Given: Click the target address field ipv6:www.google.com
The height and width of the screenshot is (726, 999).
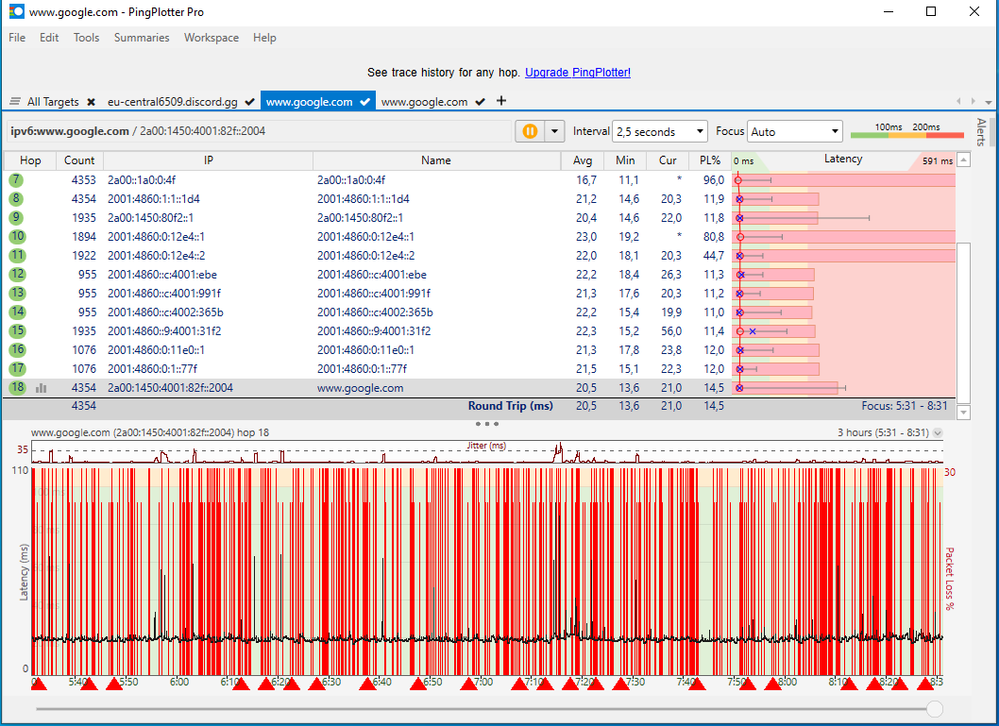Looking at the screenshot, I should coord(259,131).
